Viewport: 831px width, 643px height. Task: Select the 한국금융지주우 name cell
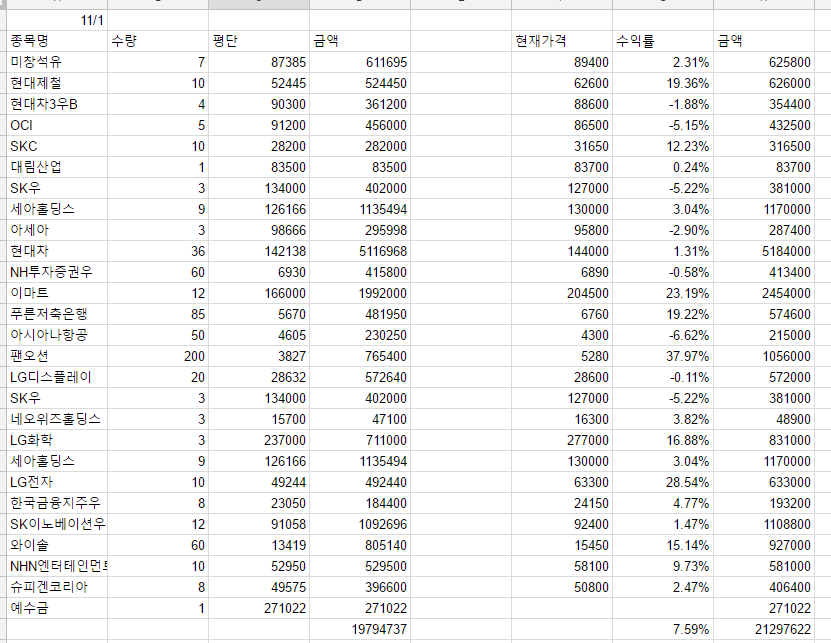click(x=57, y=503)
